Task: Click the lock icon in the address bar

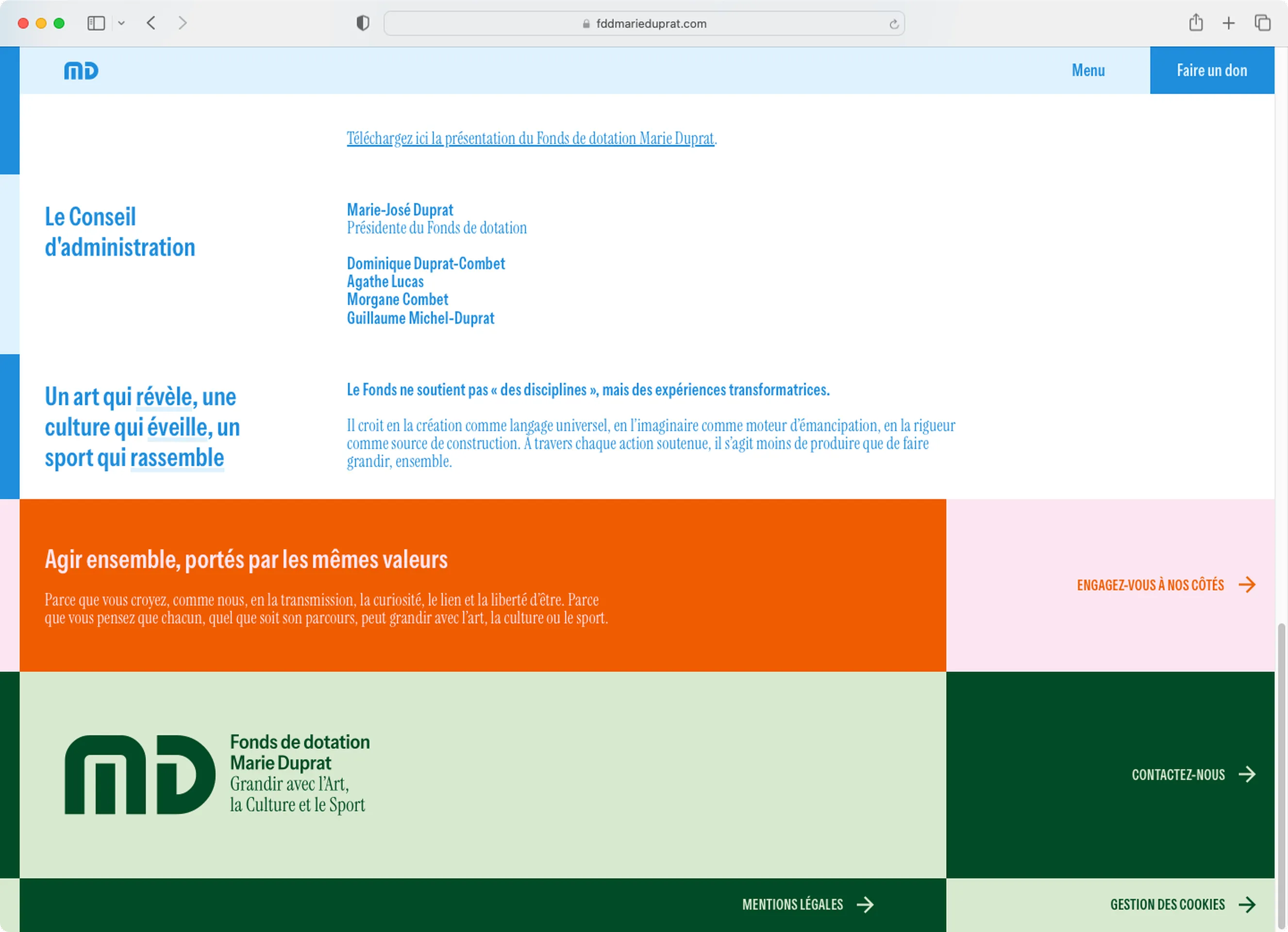Action: click(x=586, y=24)
